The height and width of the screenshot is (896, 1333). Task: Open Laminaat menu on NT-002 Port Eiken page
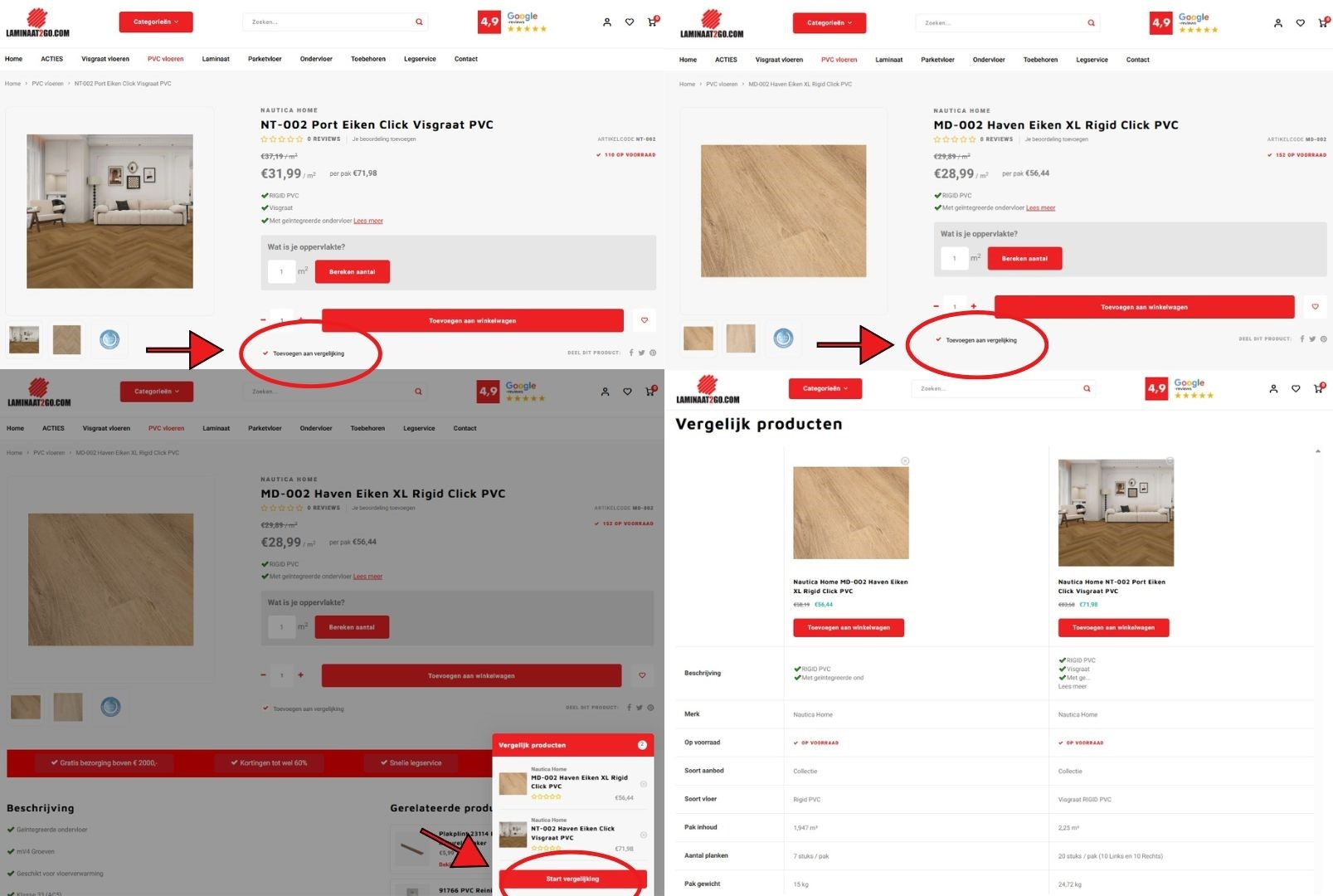pos(216,59)
